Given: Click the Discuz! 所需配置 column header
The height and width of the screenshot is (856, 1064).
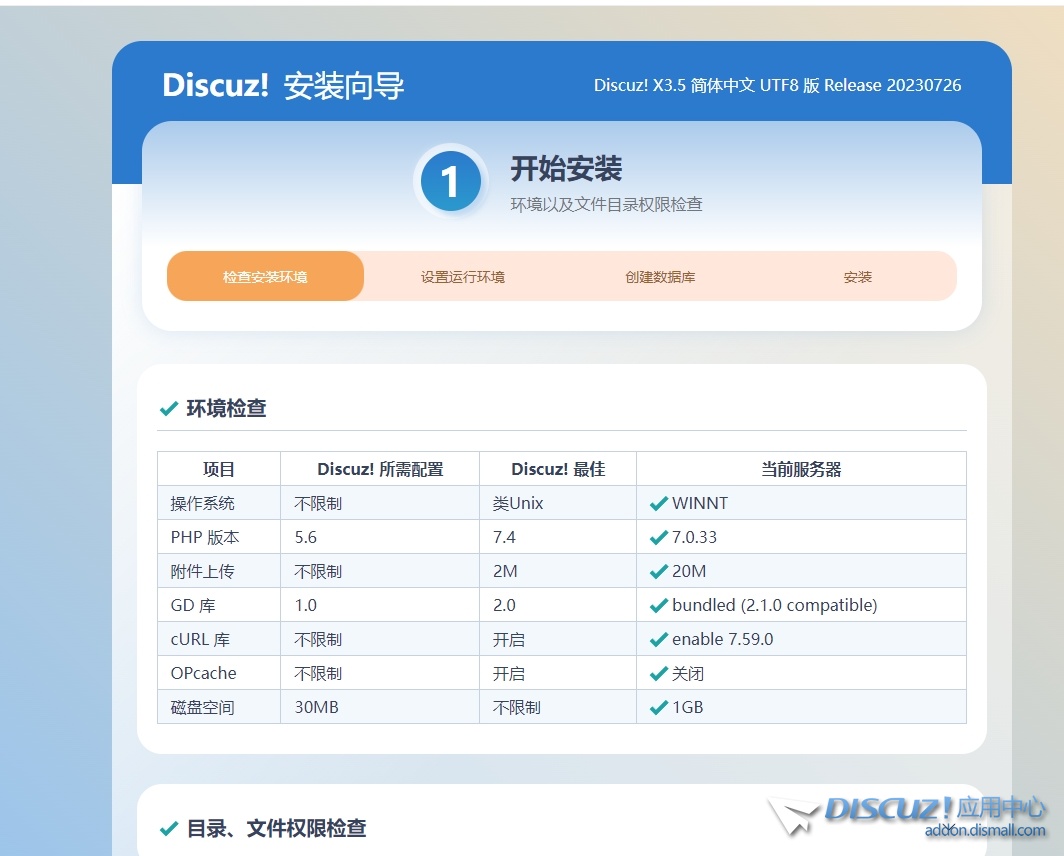Looking at the screenshot, I should (380, 469).
